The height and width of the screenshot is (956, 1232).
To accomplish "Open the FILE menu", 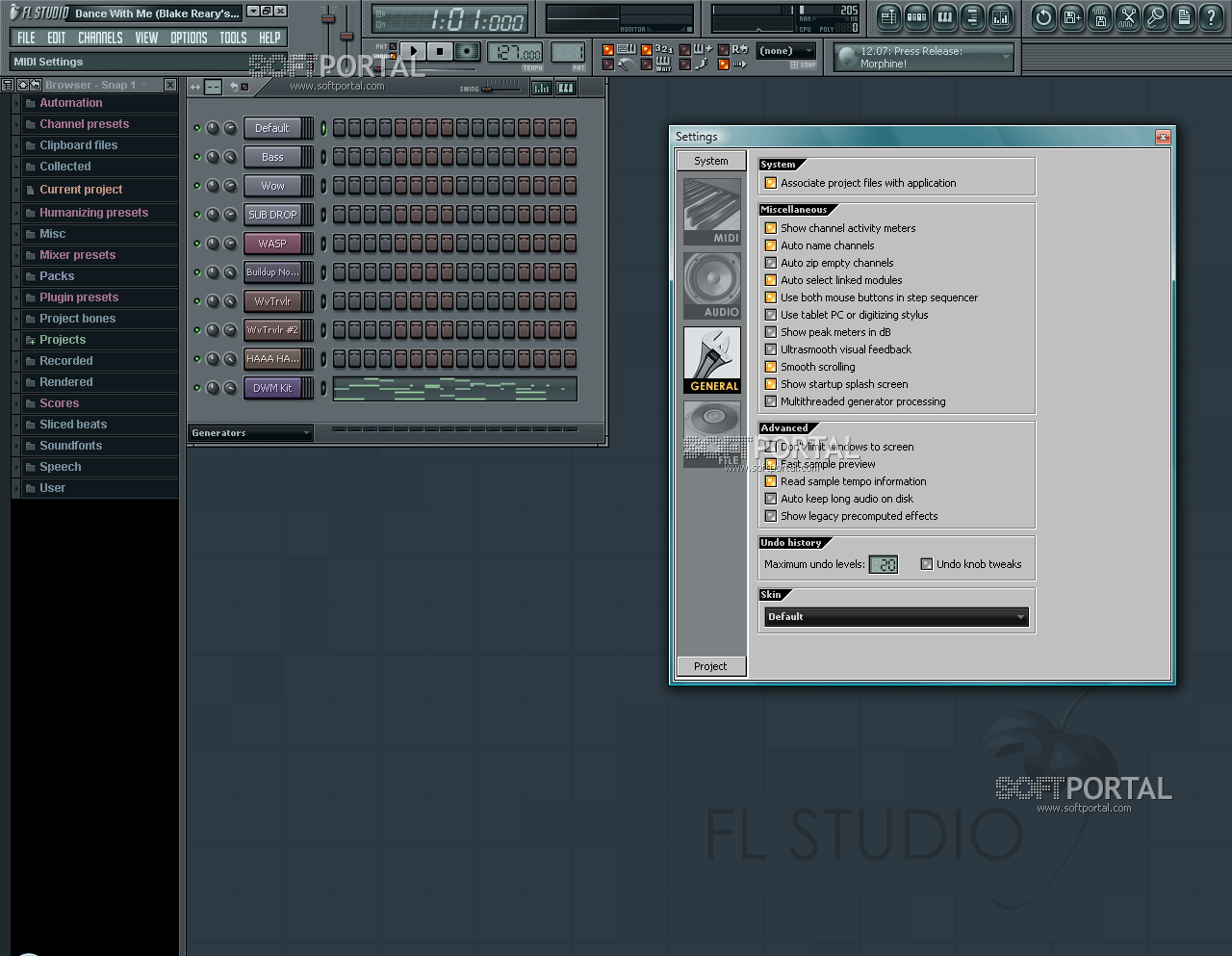I will (27, 38).
